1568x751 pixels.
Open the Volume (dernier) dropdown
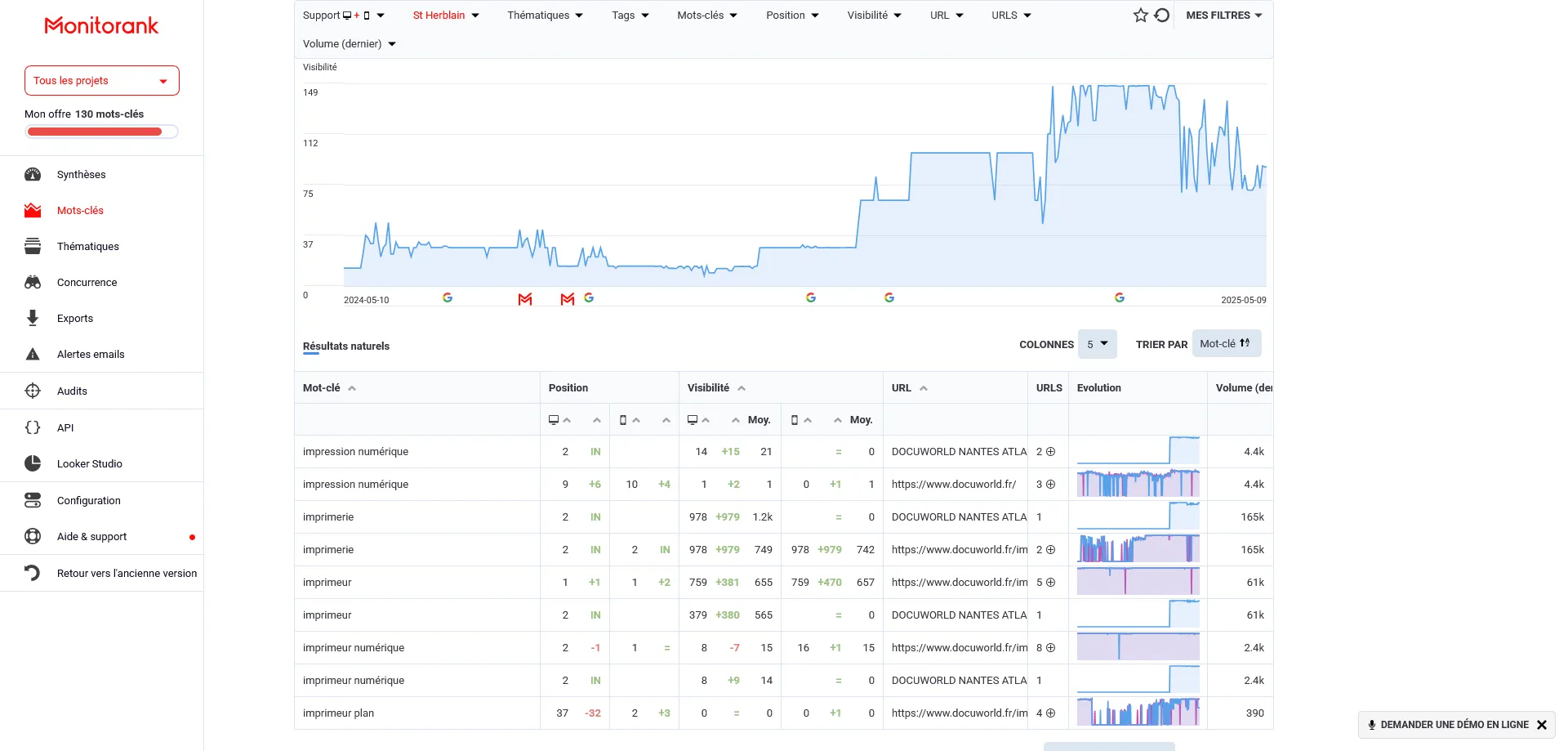[350, 43]
